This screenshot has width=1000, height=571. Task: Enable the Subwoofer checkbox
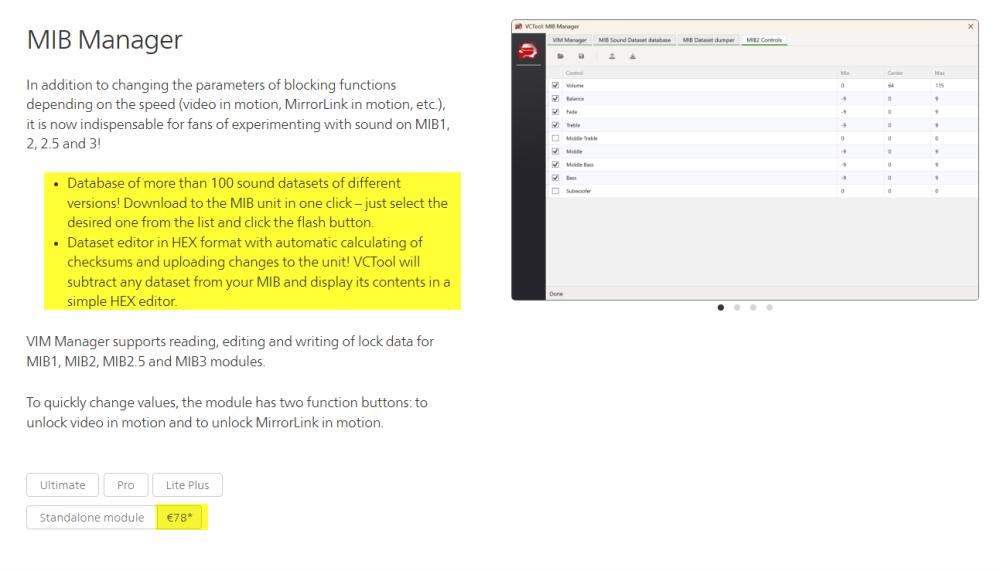(x=555, y=191)
